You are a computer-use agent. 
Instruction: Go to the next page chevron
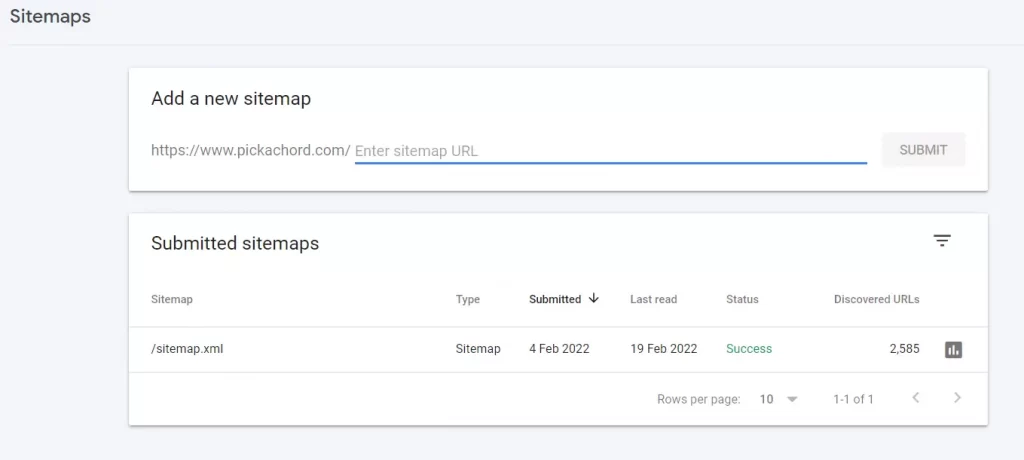tap(957, 397)
